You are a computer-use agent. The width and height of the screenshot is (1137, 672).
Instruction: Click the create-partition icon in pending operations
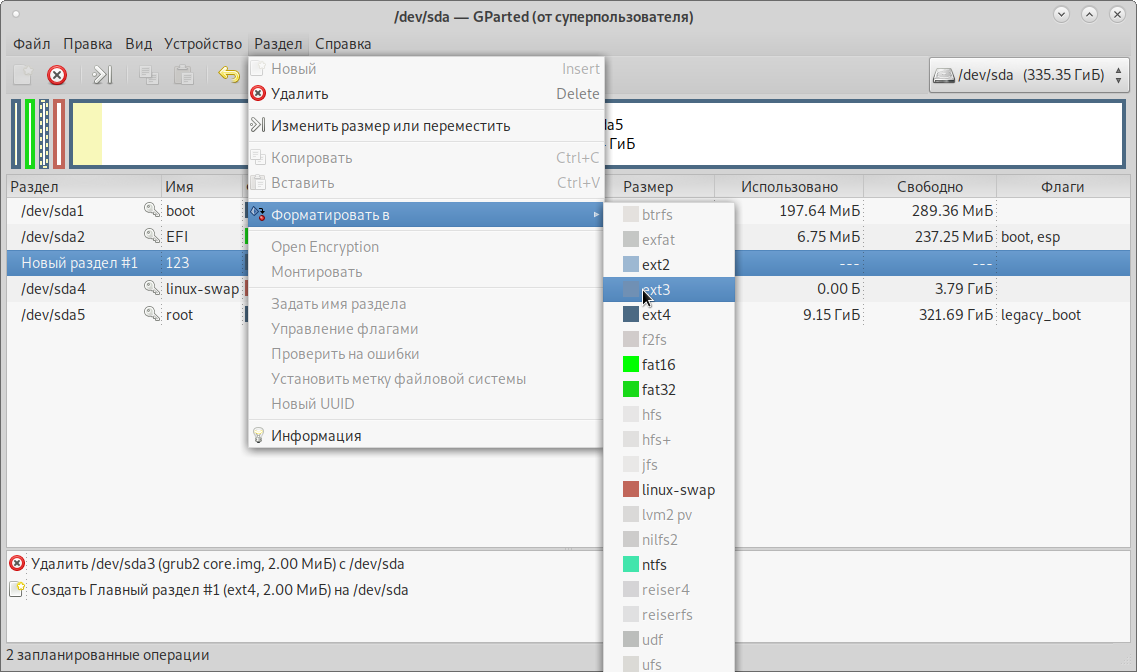tap(17, 589)
